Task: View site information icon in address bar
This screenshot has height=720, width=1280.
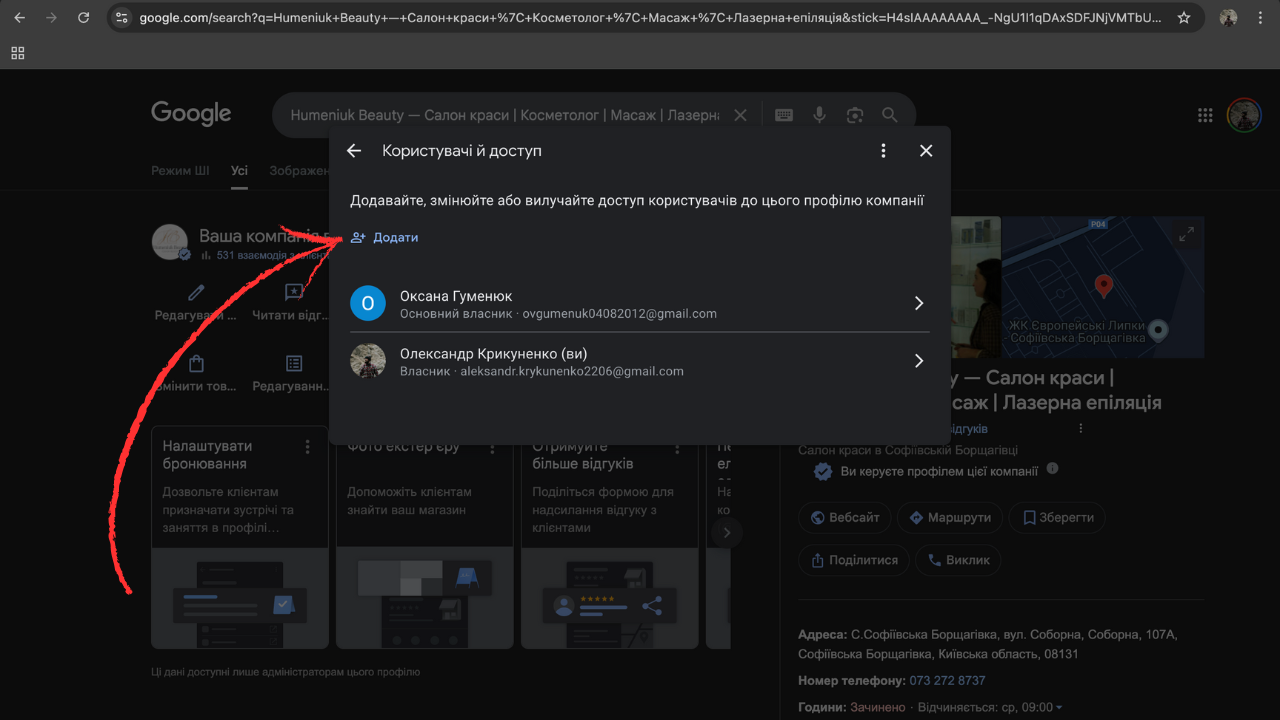Action: click(x=122, y=18)
